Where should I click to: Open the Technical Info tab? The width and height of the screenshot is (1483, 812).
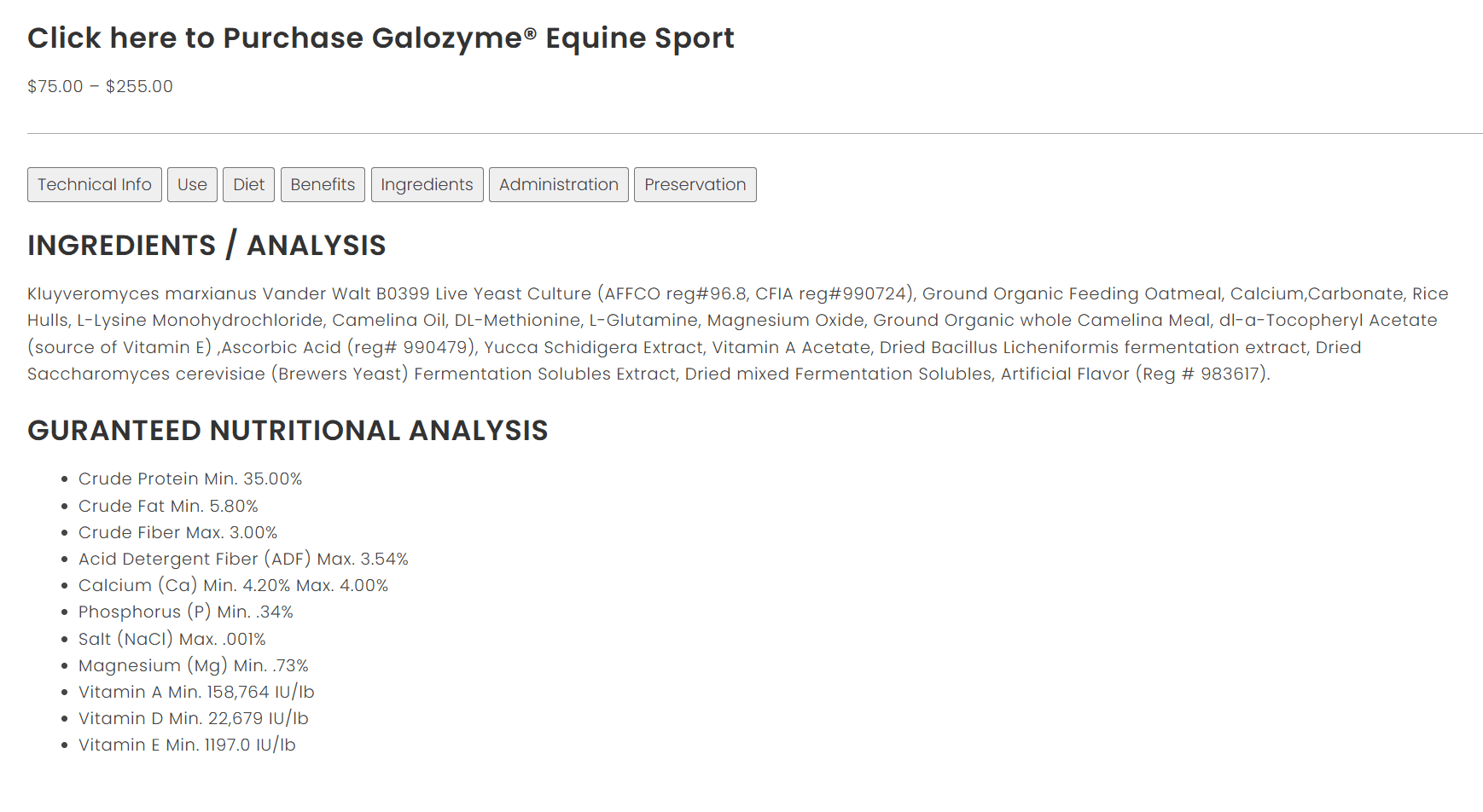[x=95, y=185]
